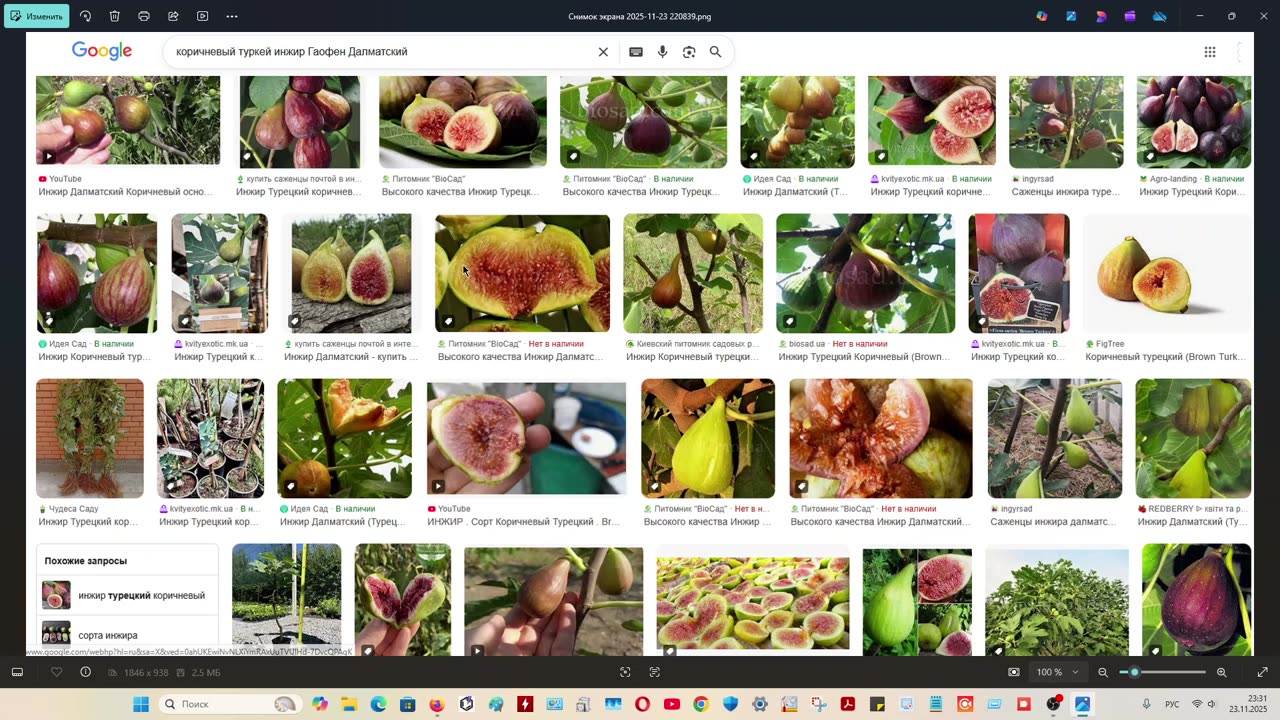Click the file name title 'Снимок экрана 2025-11-23 220839.png'
This screenshot has width=1280, height=720.
(x=640, y=16)
